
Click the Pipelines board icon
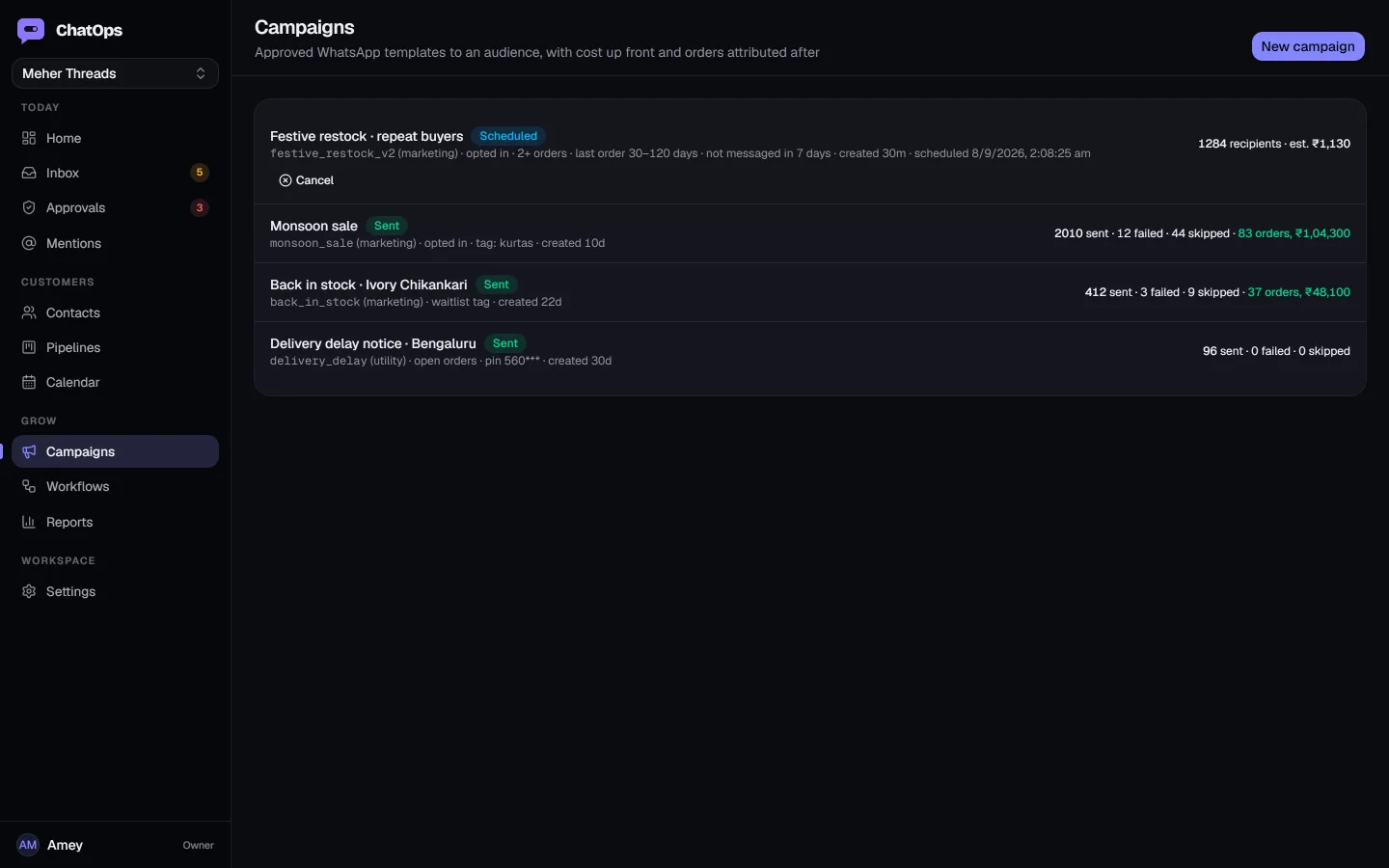point(29,347)
